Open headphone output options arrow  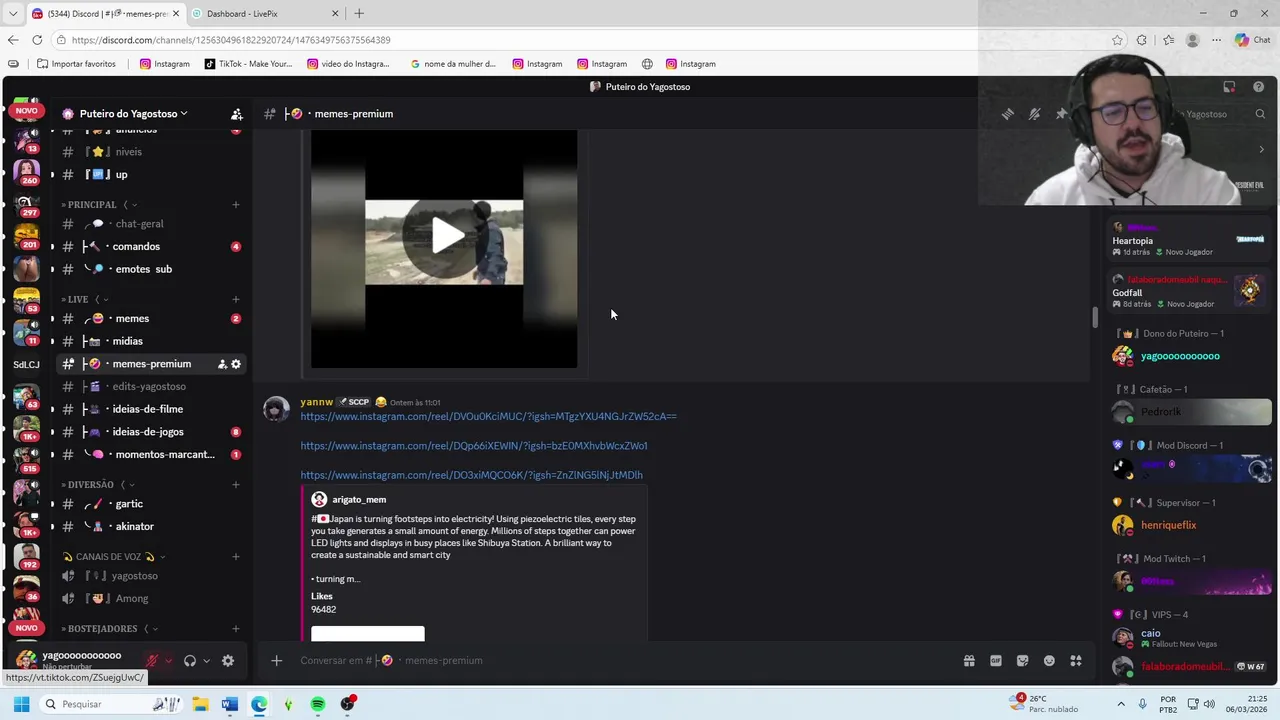[x=206, y=660]
